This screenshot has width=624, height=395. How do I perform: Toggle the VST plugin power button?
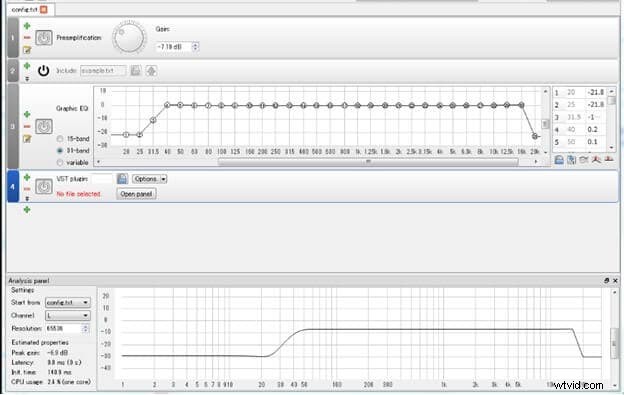44,186
